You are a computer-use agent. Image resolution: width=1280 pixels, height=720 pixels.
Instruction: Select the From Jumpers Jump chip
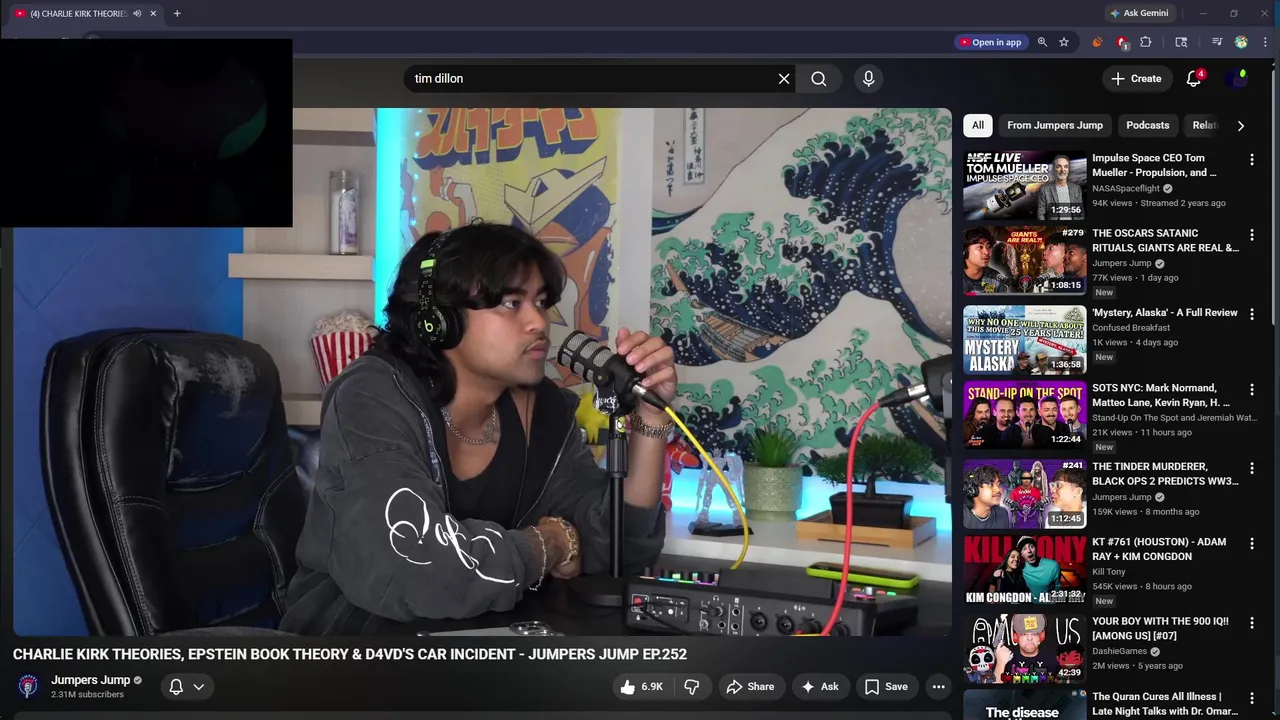click(x=1055, y=125)
